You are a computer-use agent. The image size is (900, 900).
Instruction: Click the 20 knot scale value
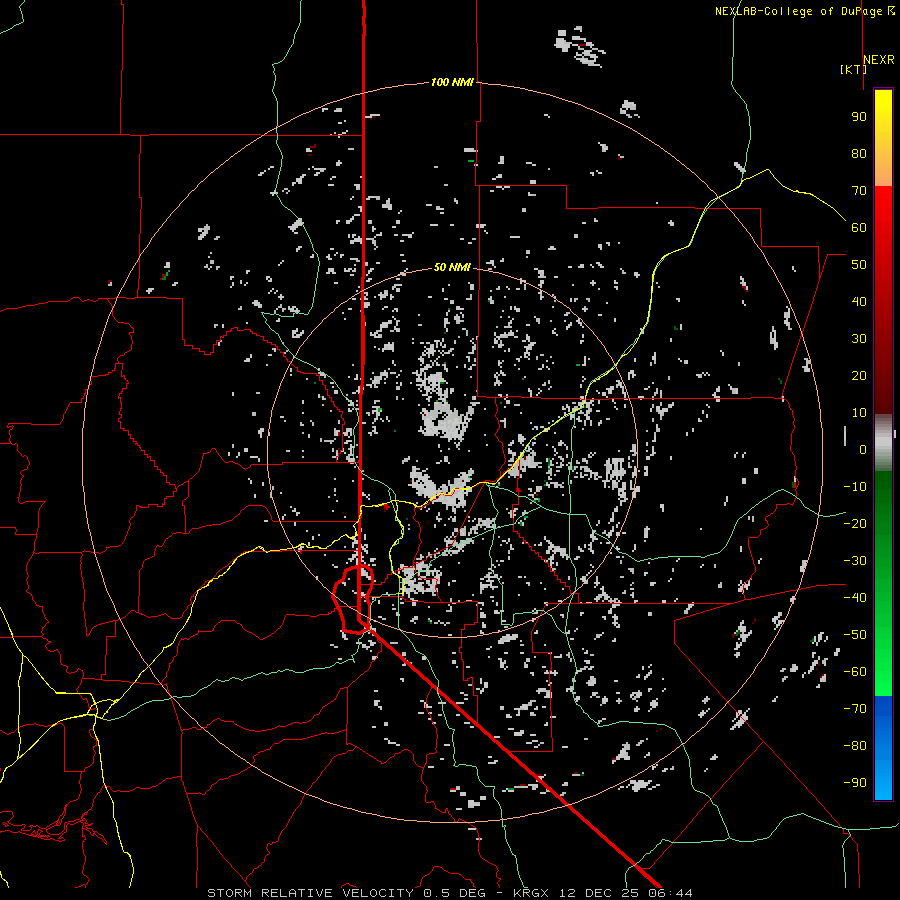859,375
